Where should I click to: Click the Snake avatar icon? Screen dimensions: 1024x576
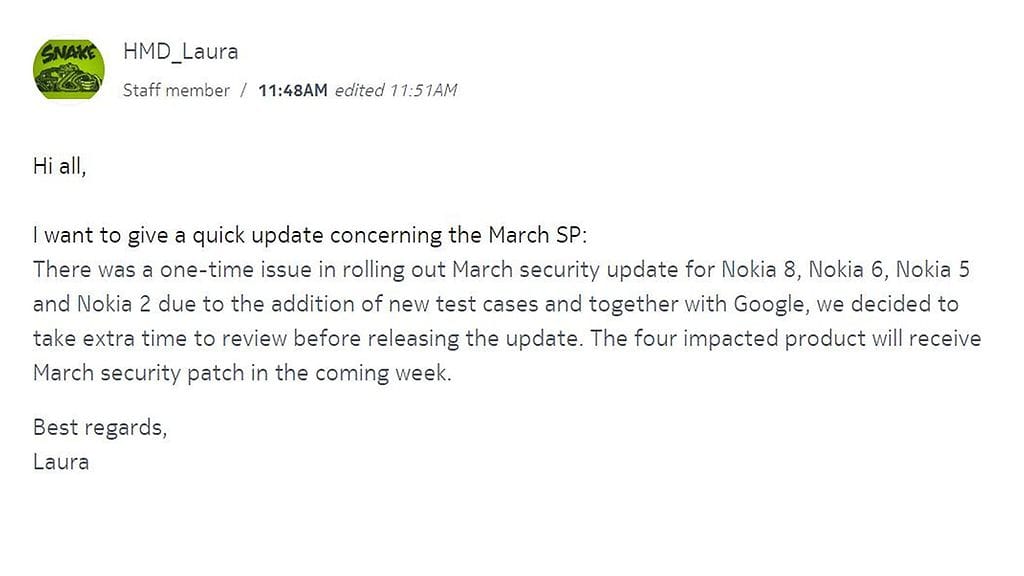coord(69,69)
